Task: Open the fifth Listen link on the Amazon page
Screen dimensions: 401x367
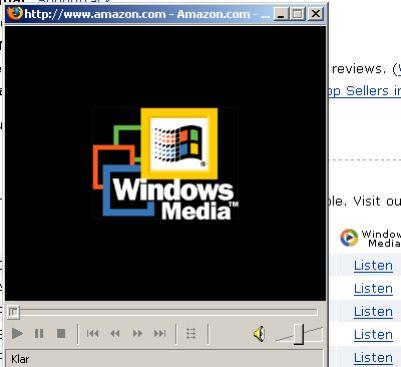Action: click(x=373, y=358)
